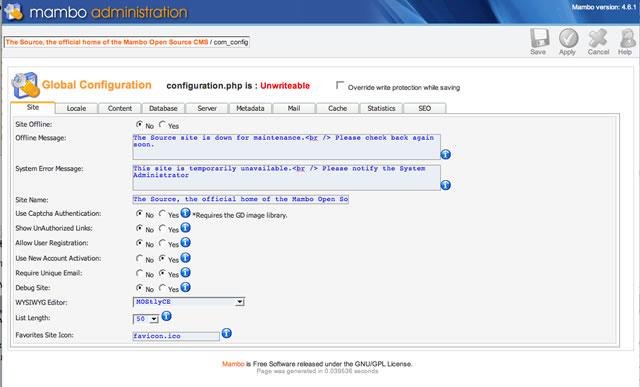640x387 pixels.
Task: Open the WYSIWYG Editor dropdown
Action: pos(189,302)
